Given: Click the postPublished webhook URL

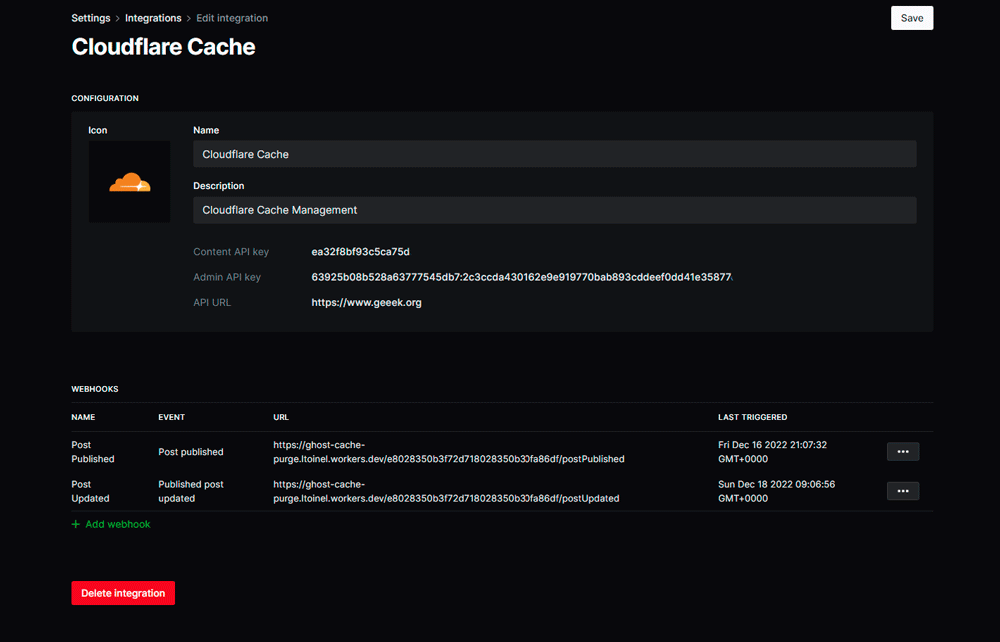Looking at the screenshot, I should (448, 452).
